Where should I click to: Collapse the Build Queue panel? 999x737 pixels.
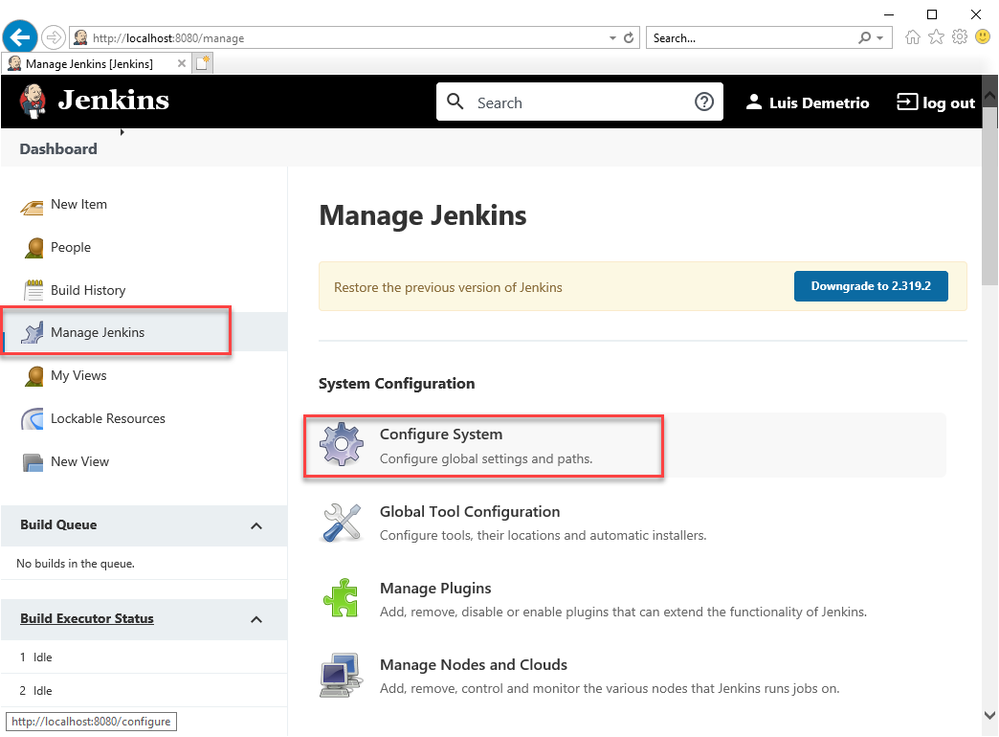pos(256,526)
